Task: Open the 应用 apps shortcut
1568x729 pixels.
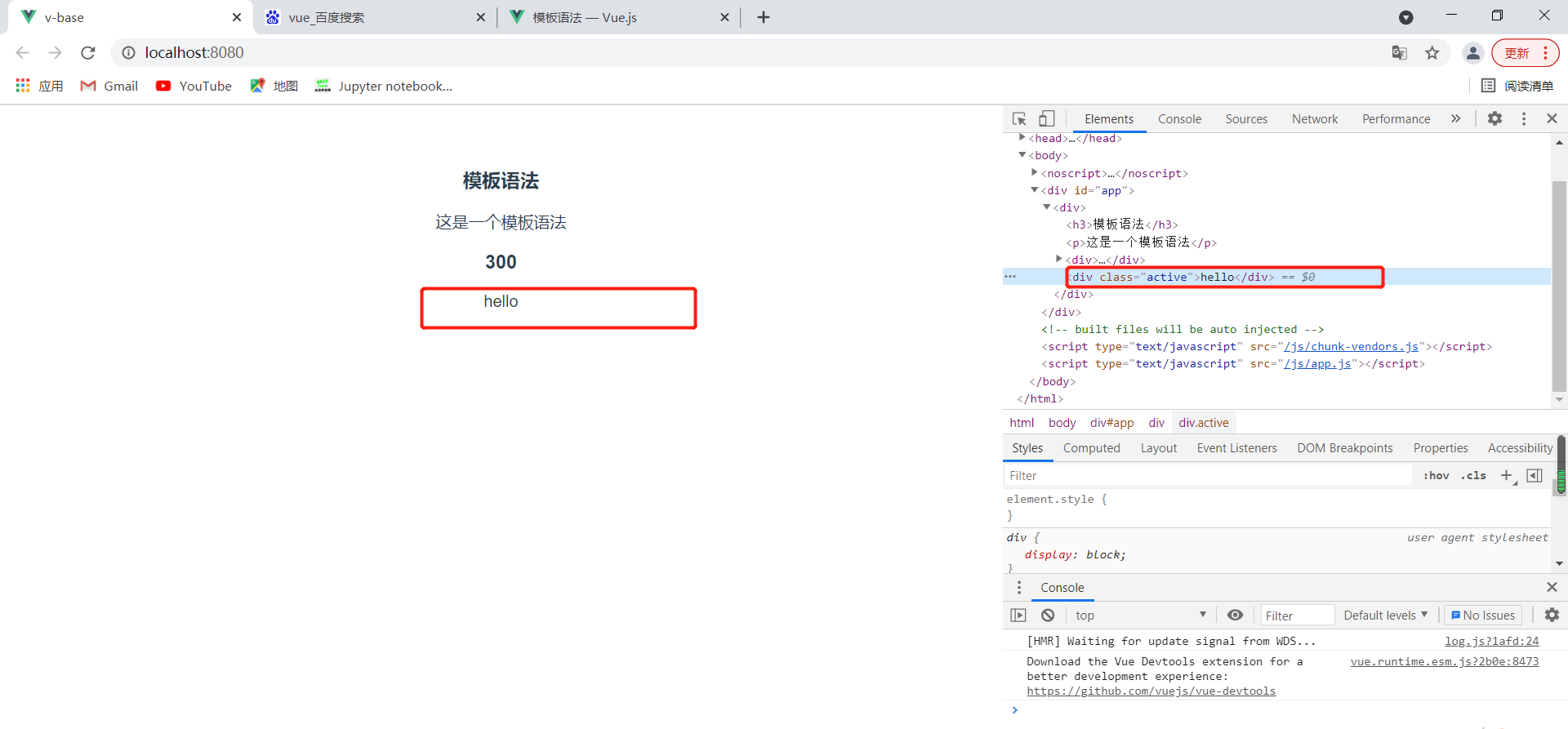Action: [x=39, y=86]
